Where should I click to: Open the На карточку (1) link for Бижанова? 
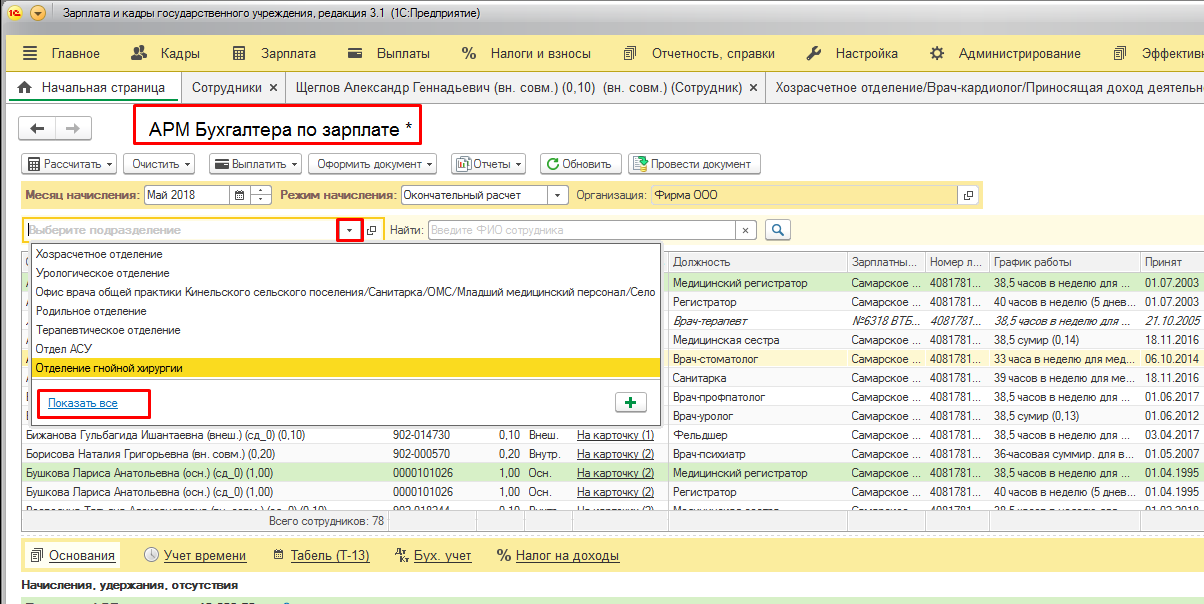[x=615, y=435]
